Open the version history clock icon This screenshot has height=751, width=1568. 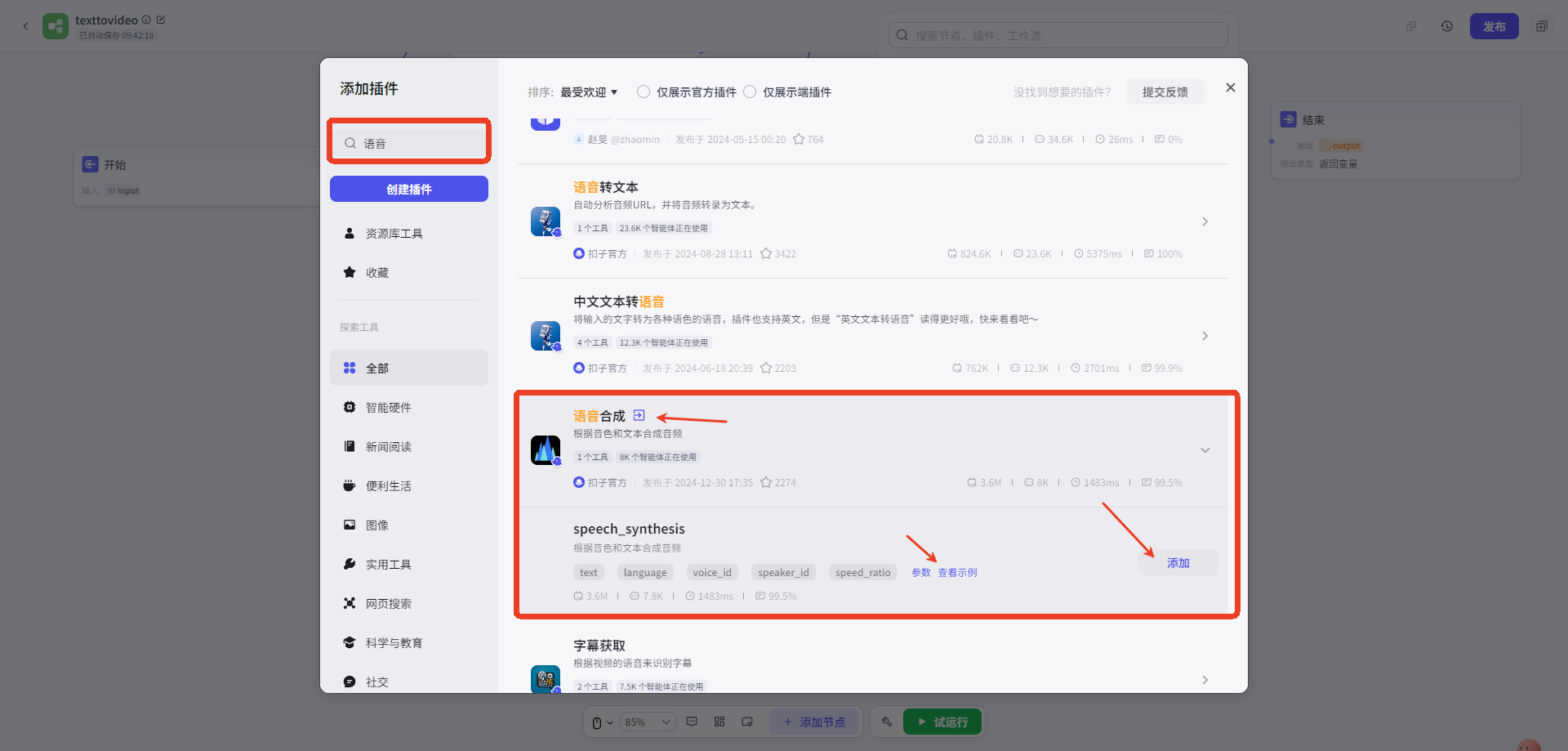[x=1446, y=26]
